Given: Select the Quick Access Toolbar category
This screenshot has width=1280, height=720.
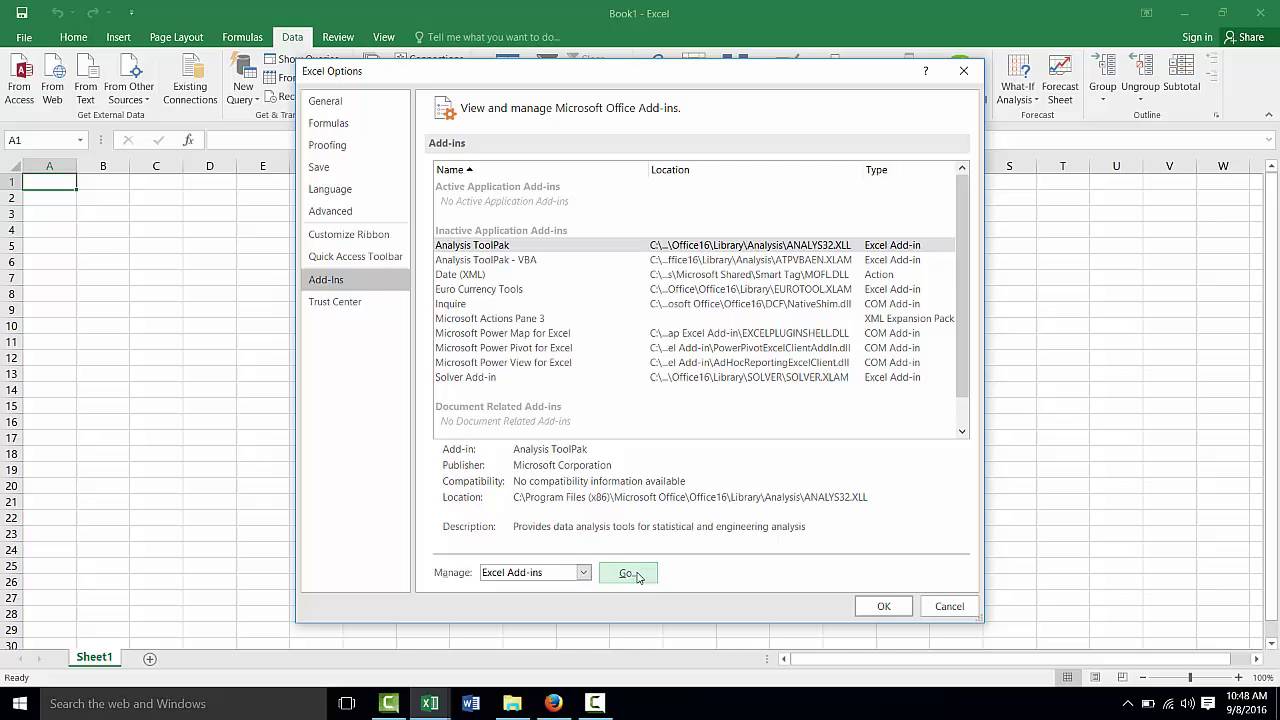Looking at the screenshot, I should 355,256.
